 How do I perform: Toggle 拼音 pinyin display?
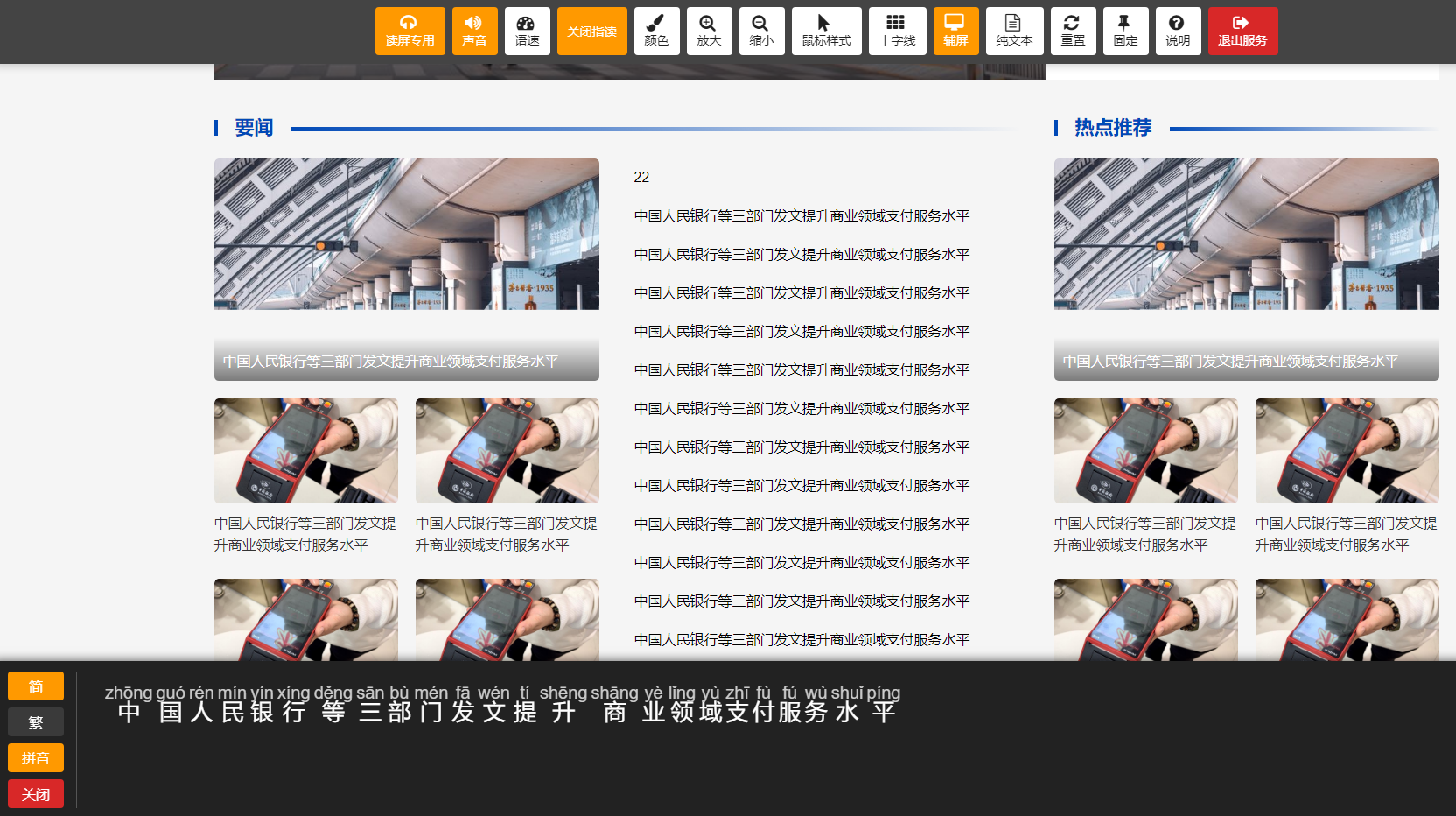click(x=36, y=758)
